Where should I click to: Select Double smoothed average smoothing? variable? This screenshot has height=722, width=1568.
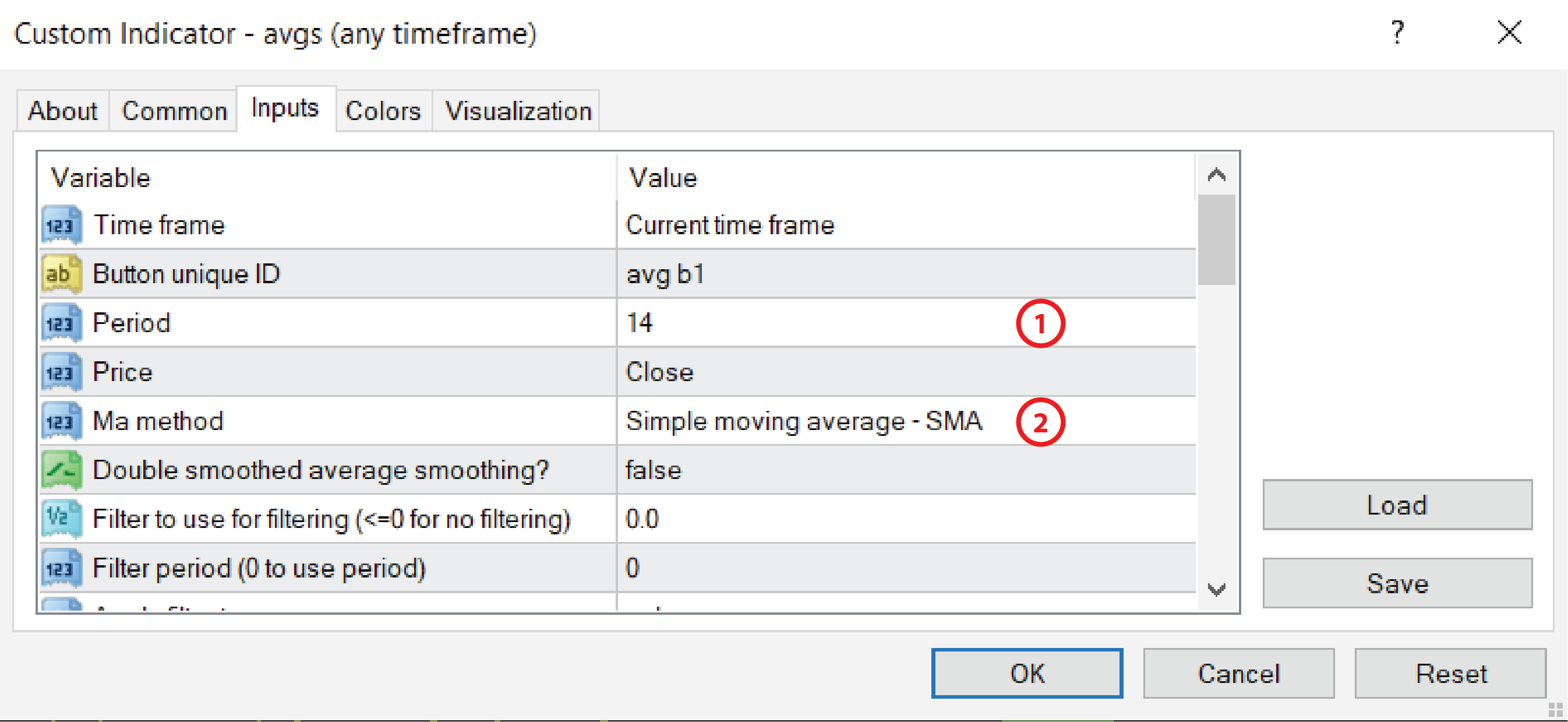(321, 470)
